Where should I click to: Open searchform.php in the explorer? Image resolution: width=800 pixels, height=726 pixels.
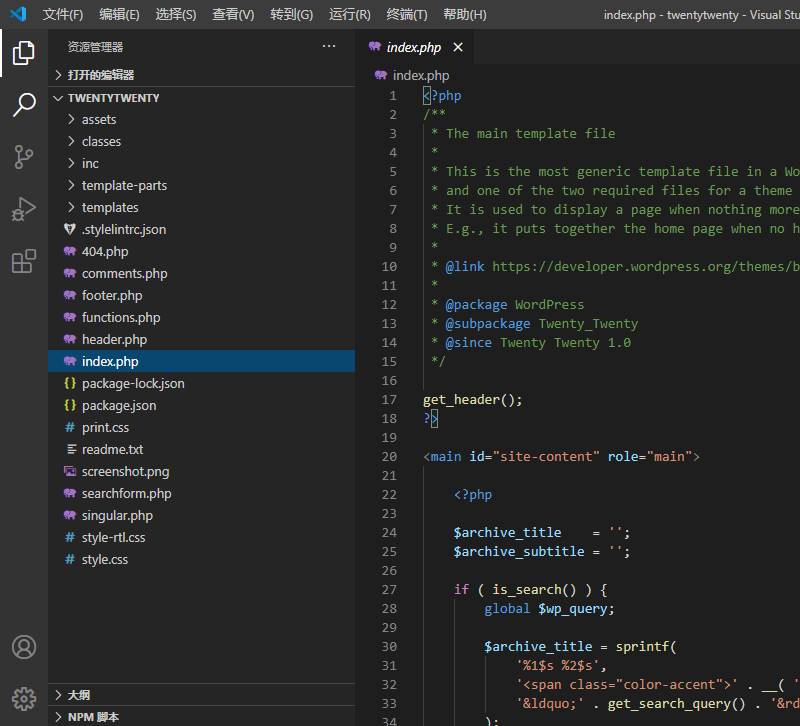coord(202,493)
